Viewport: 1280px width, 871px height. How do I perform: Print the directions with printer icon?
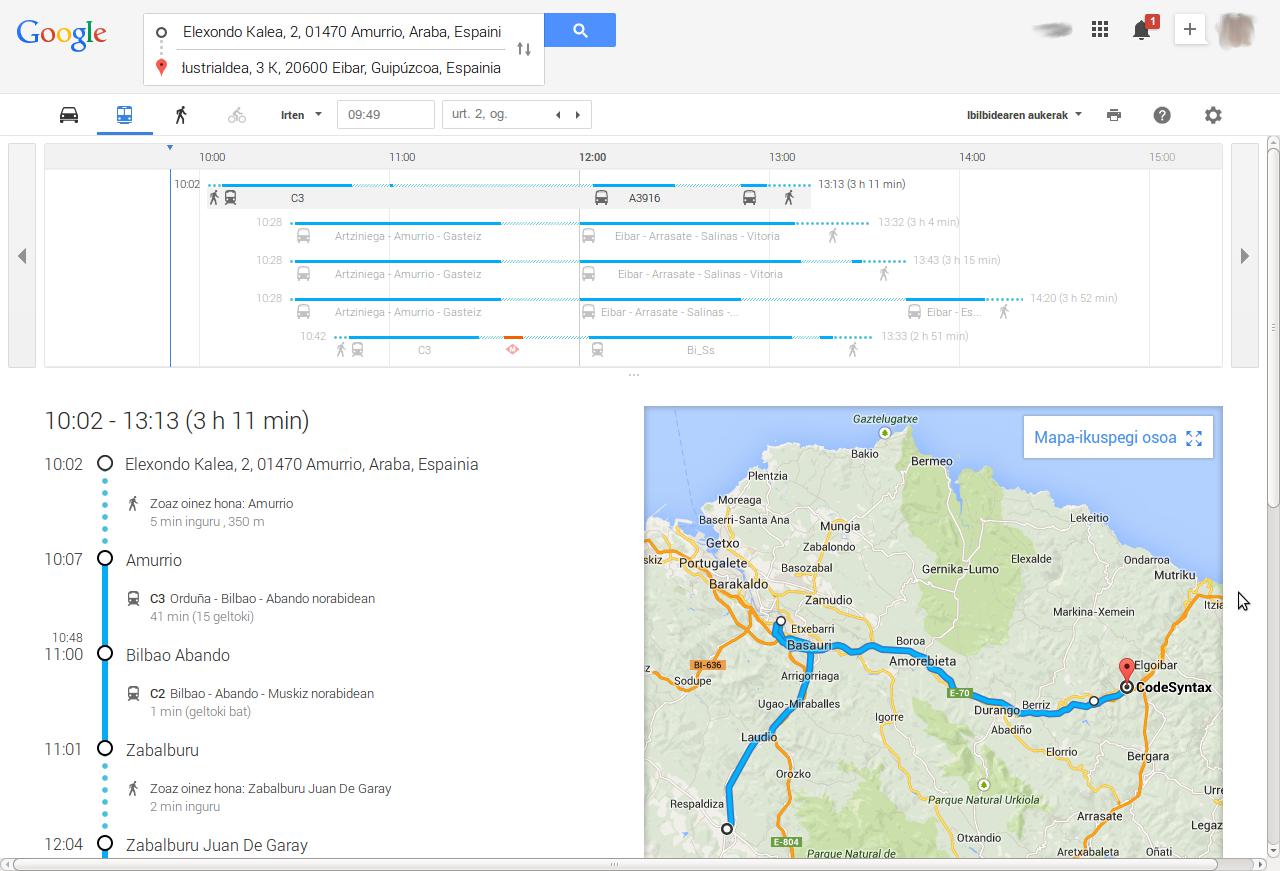1114,115
